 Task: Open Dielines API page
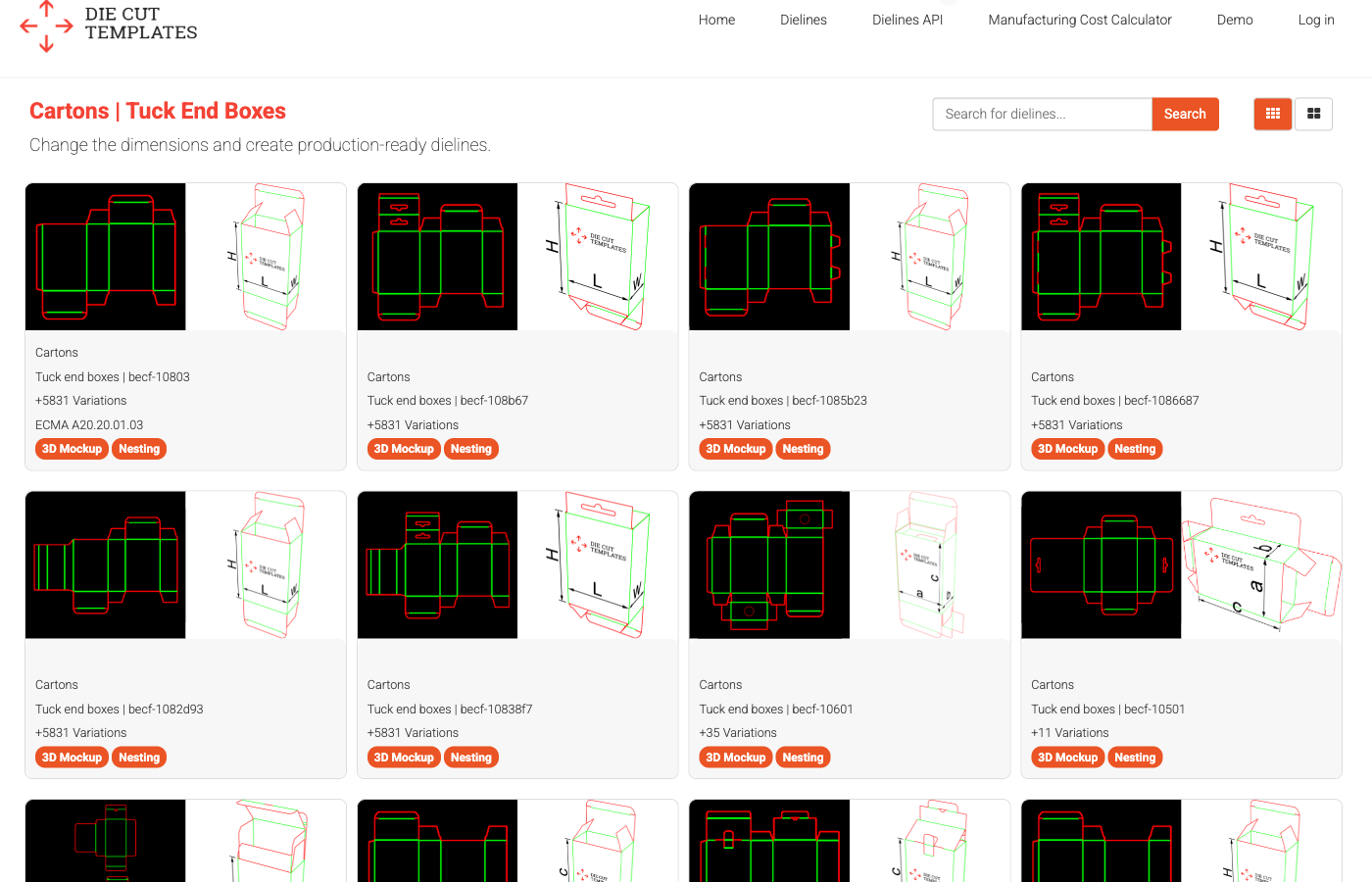(x=907, y=20)
